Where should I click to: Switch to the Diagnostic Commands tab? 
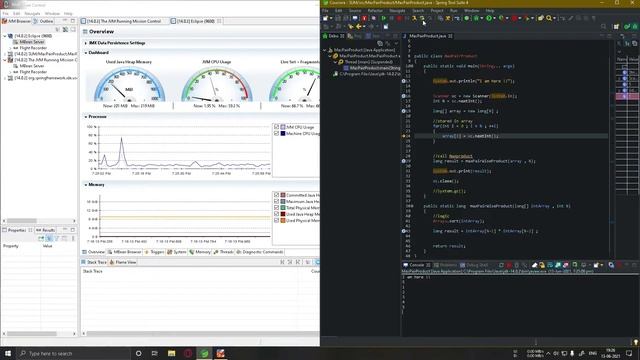click(x=260, y=252)
